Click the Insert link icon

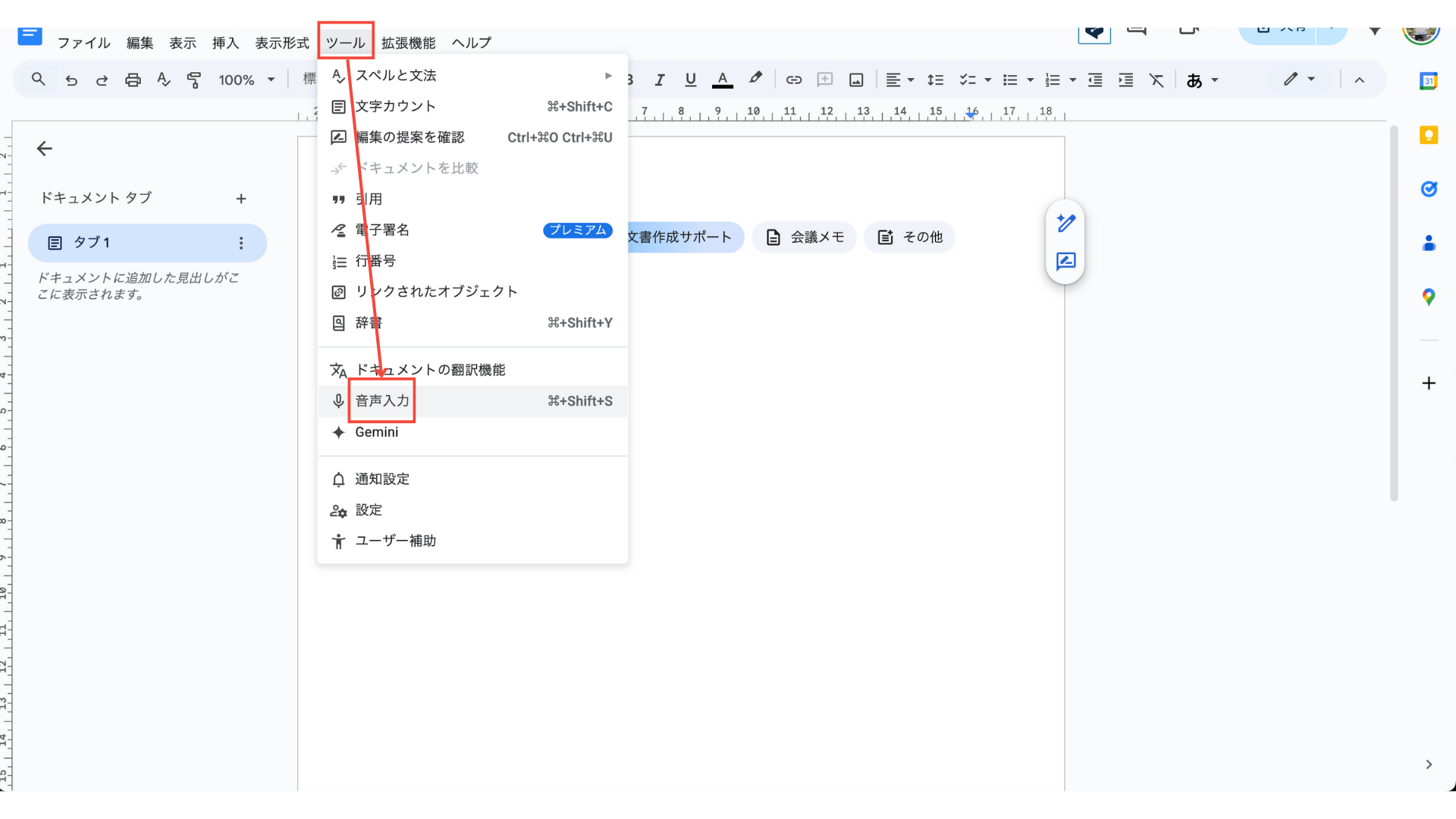tap(793, 80)
